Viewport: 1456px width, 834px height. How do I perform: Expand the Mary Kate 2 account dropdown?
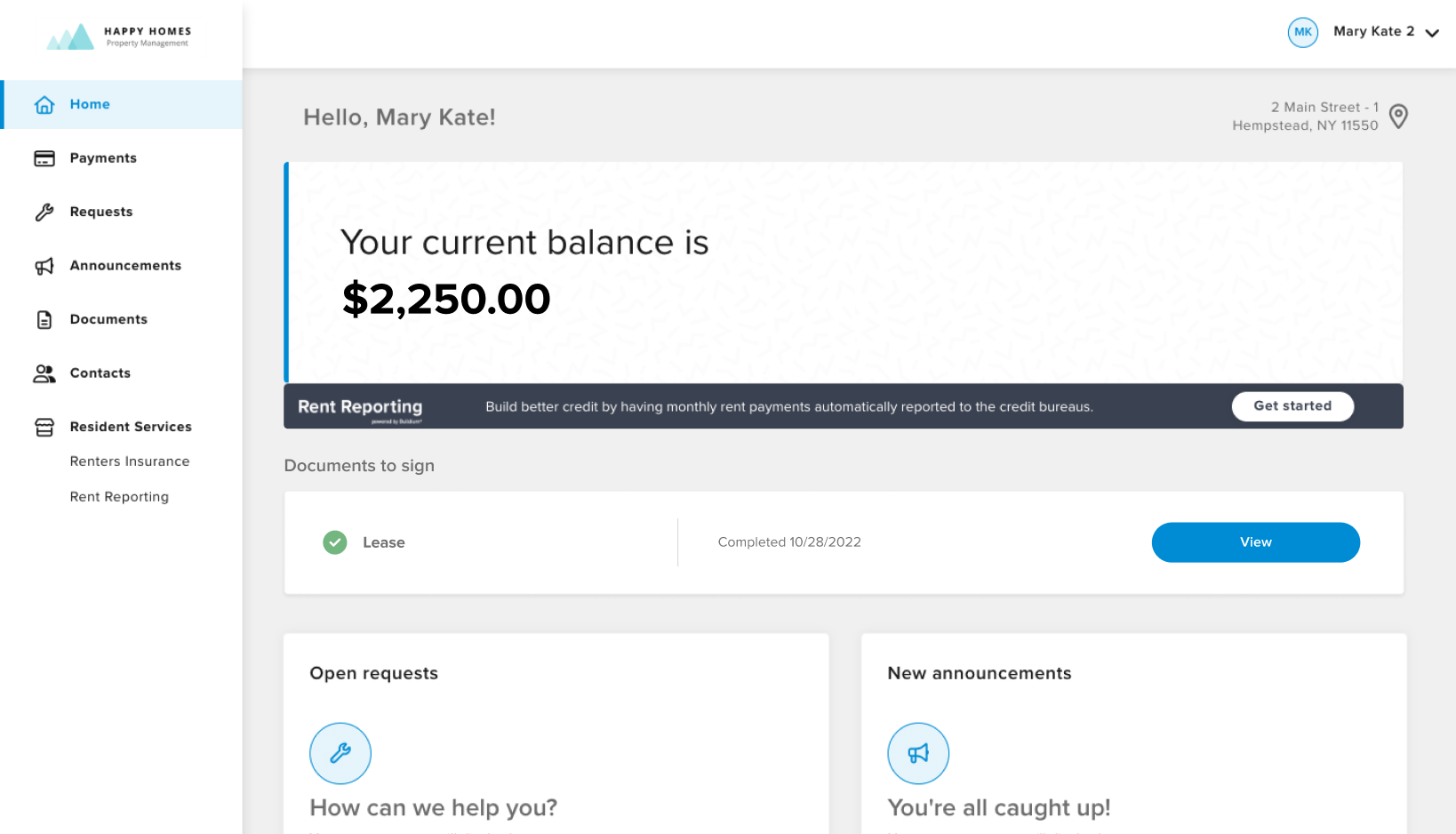(x=1431, y=33)
